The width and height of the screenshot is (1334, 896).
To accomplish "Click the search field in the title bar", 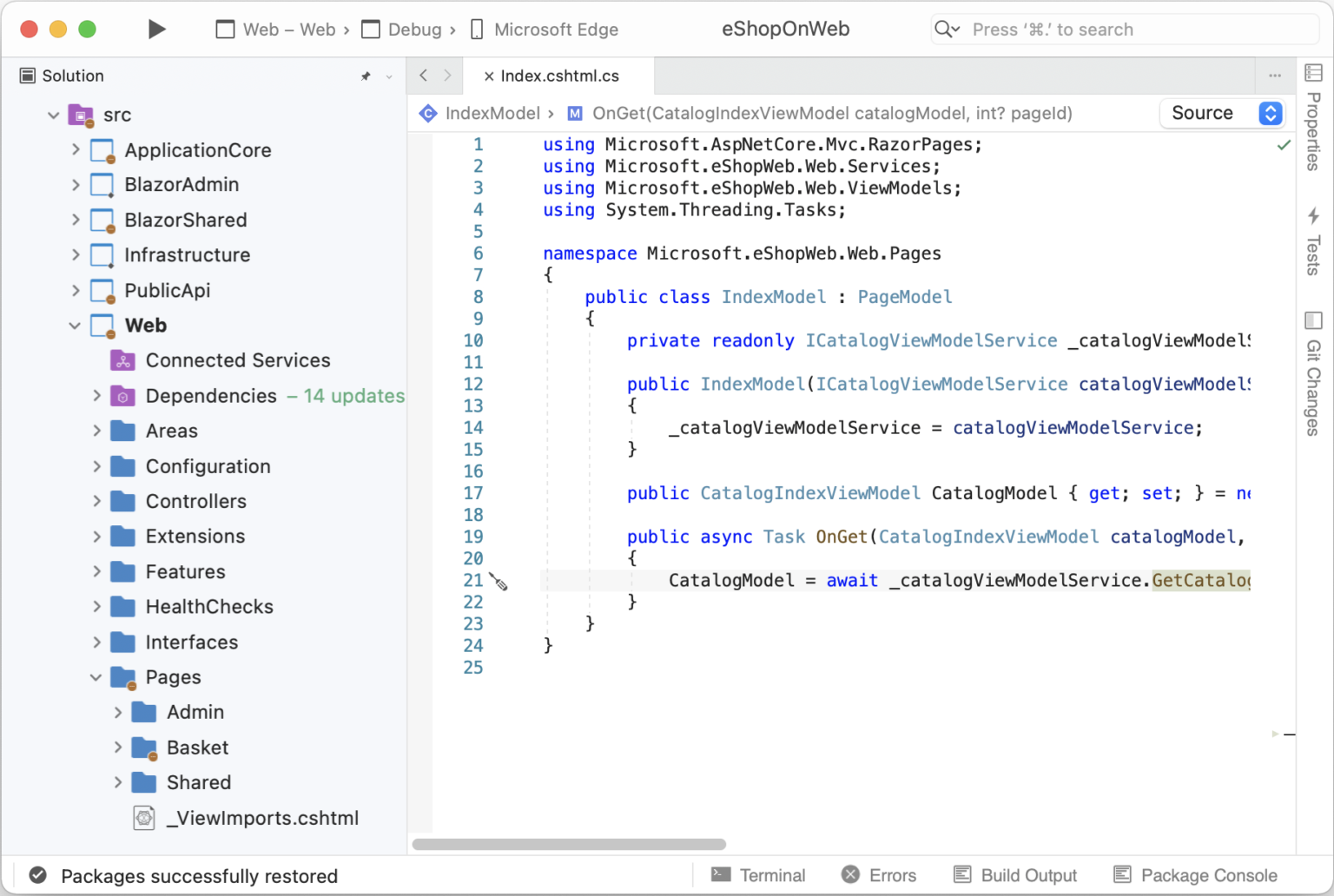I will click(1120, 29).
